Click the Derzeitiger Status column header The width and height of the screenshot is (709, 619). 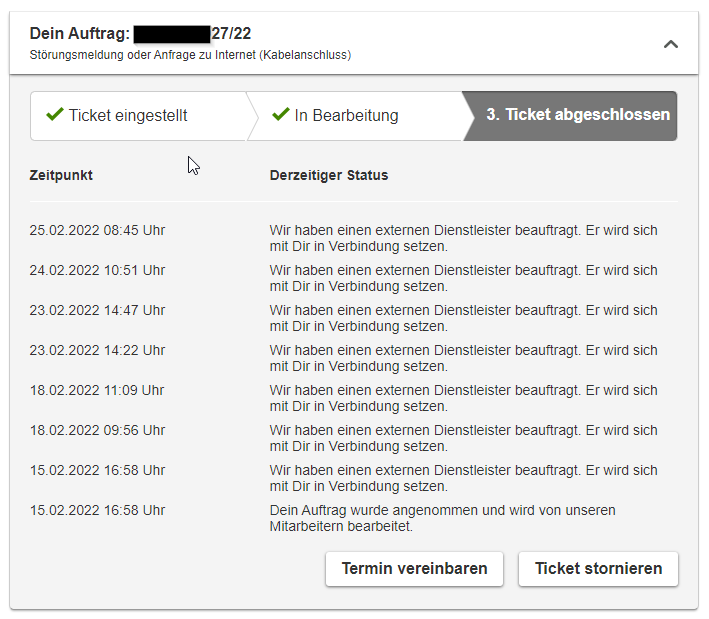click(x=329, y=175)
